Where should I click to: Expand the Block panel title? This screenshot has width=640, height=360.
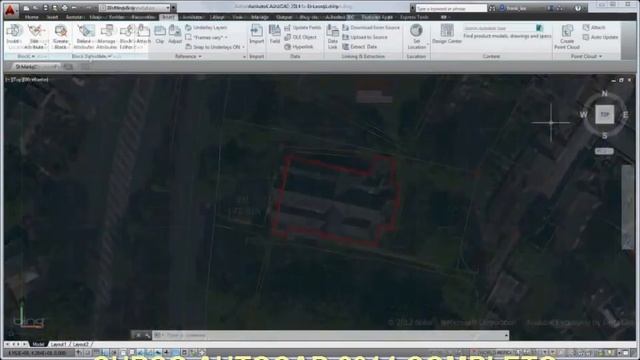point(26,56)
